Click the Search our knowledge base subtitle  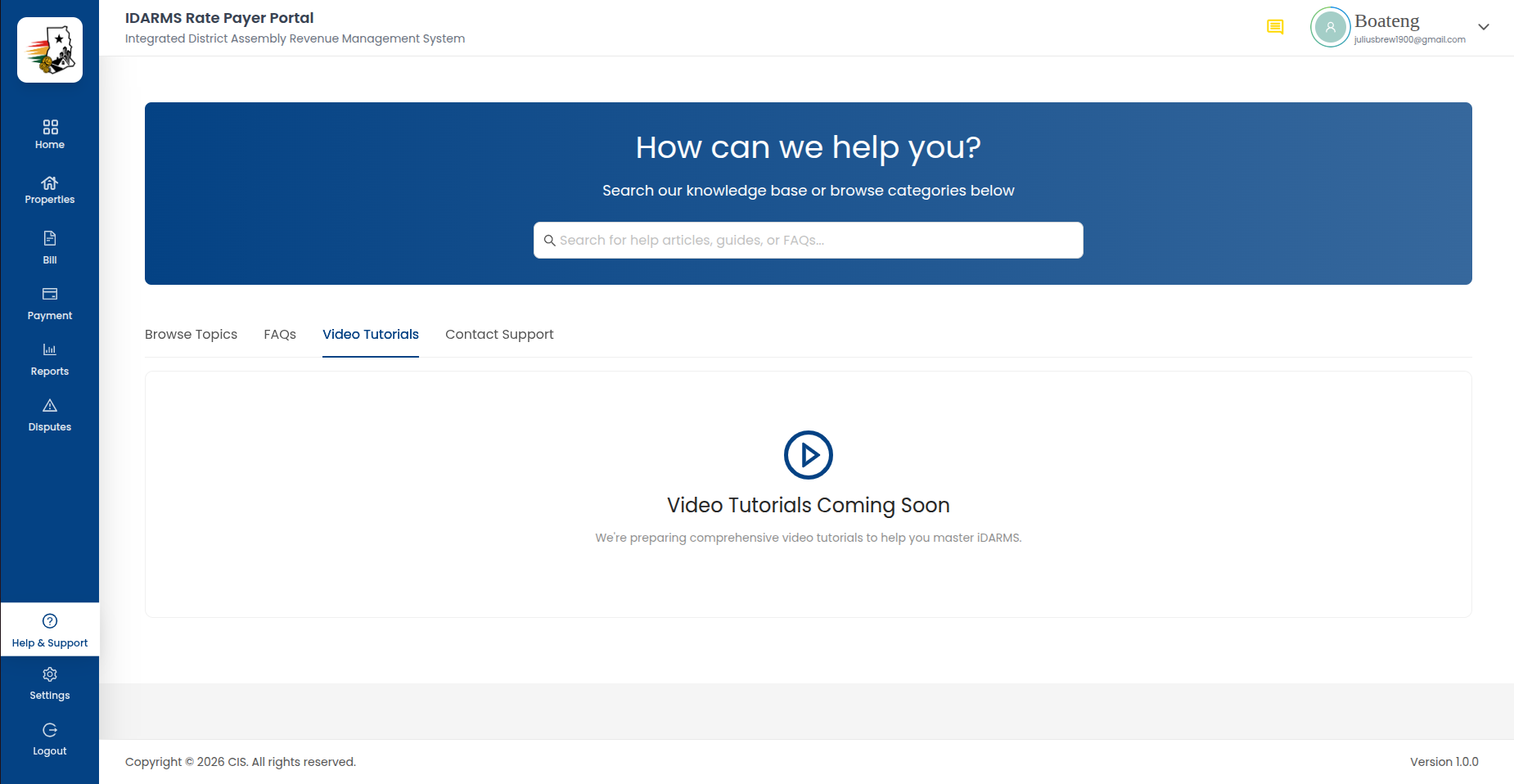(x=809, y=191)
